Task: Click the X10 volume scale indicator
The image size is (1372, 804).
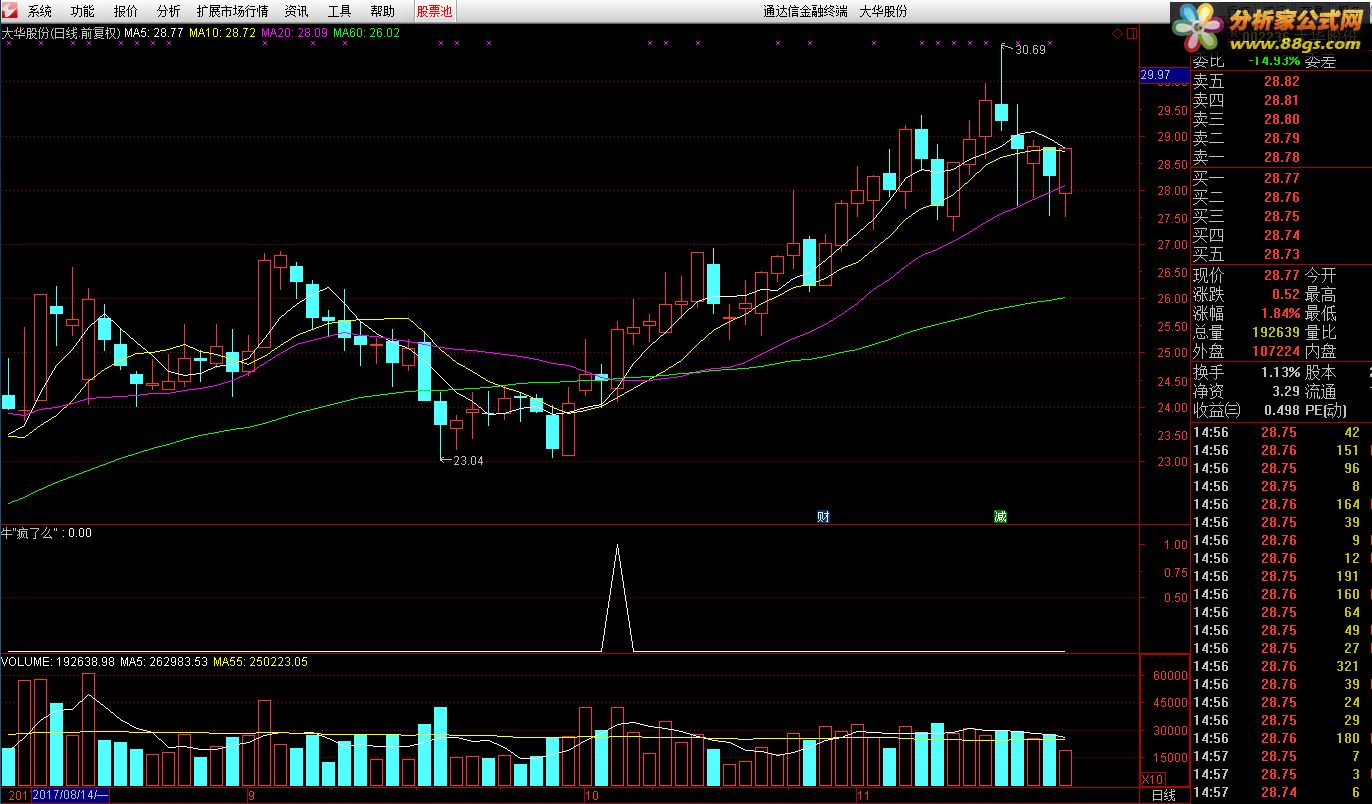Action: (1152, 778)
